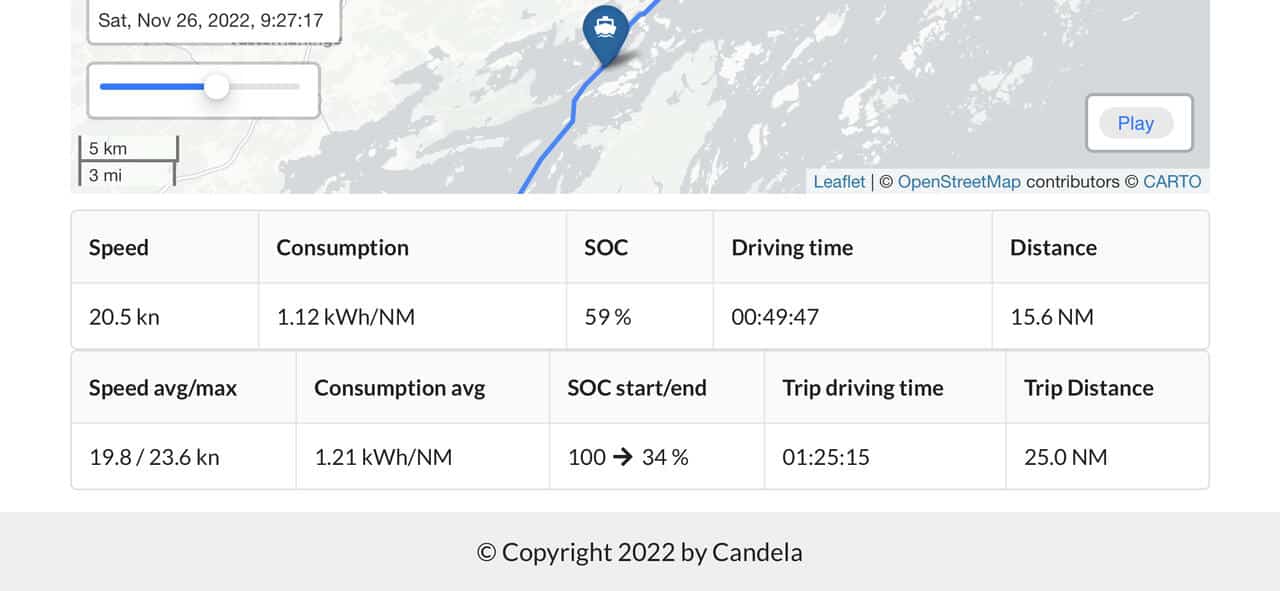Click the Driving time column header

coord(792,248)
